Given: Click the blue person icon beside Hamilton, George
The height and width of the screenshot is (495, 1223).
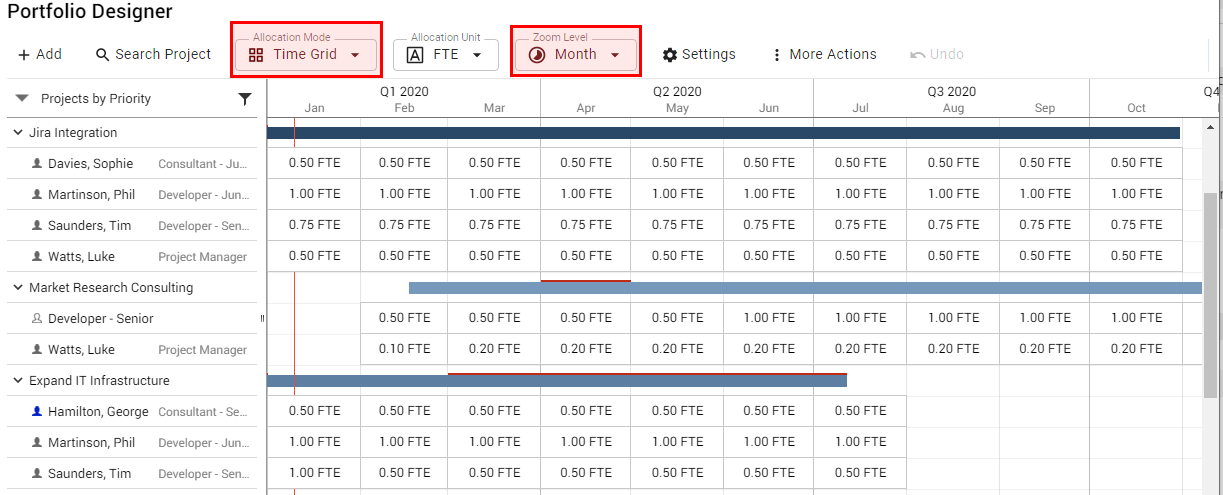Looking at the screenshot, I should point(38,412).
